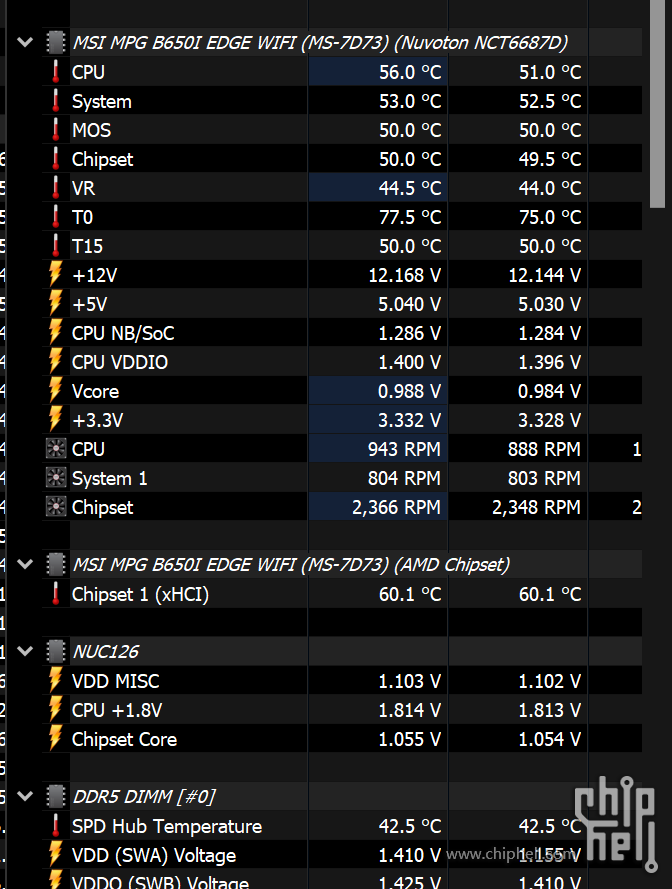Collapse the NUC126 sensor group
Image resolution: width=672 pixels, height=889 pixels.
pyautogui.click(x=25, y=651)
